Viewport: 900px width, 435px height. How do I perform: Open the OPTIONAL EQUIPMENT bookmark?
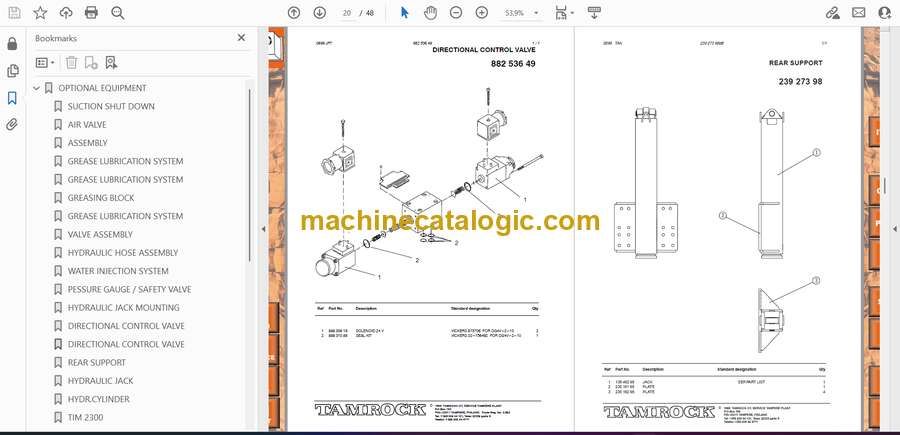[x=102, y=88]
